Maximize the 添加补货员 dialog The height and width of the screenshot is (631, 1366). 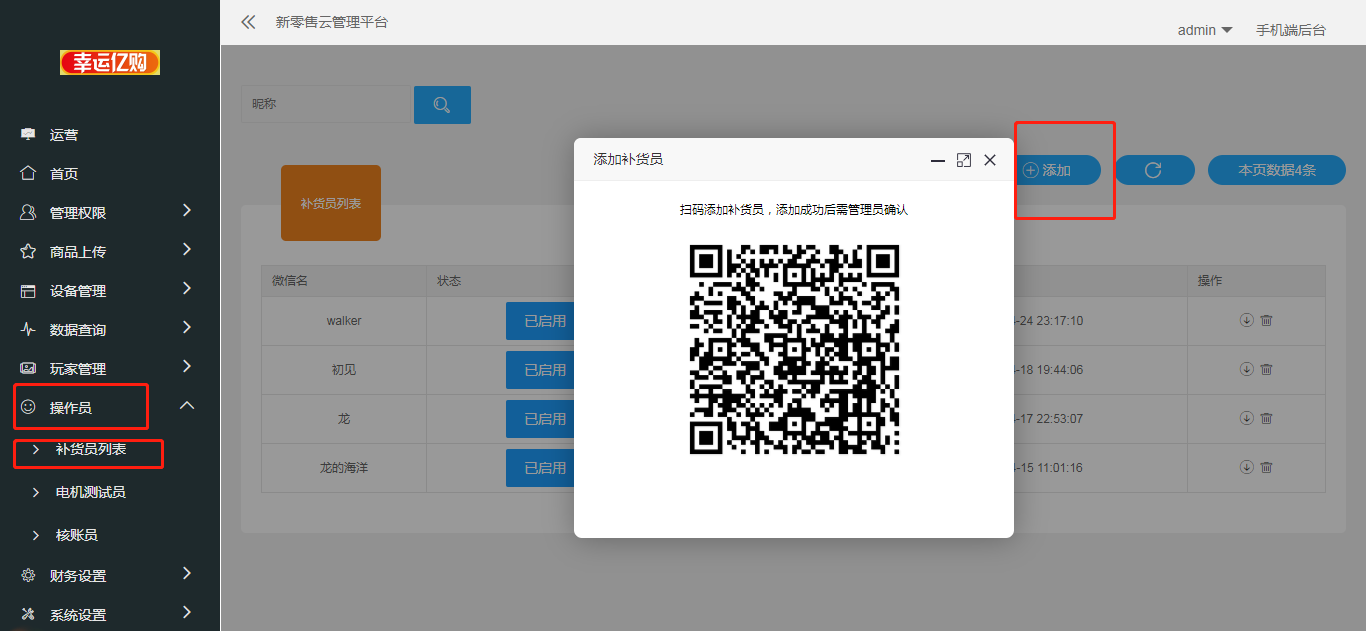(x=964, y=160)
